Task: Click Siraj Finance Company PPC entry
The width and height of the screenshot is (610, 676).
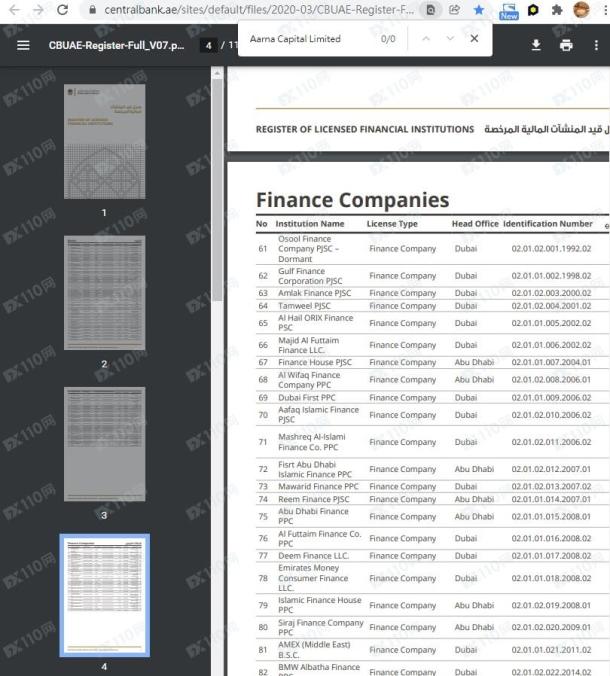Action: [x=321, y=627]
